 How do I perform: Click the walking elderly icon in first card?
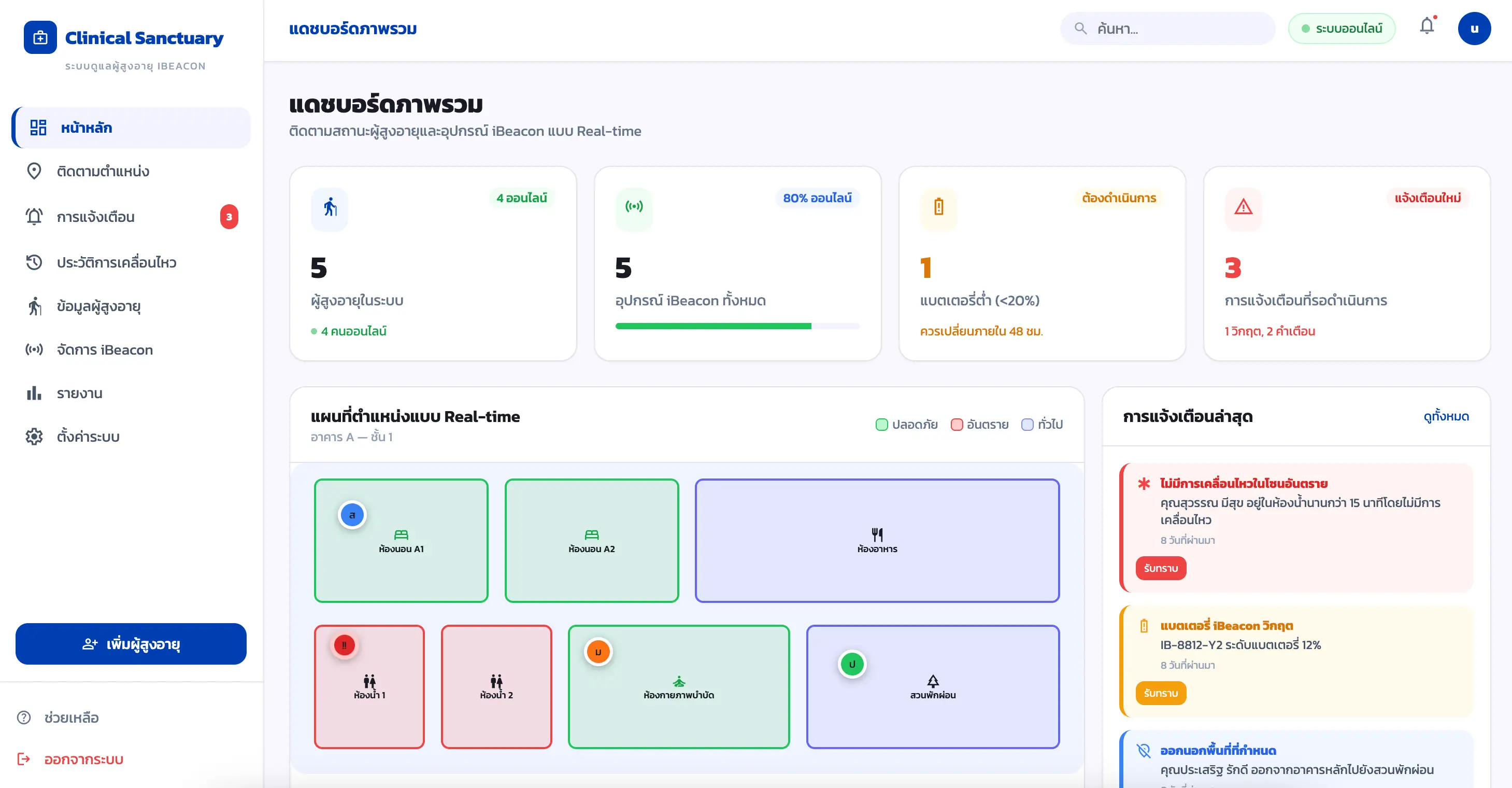tap(330, 207)
